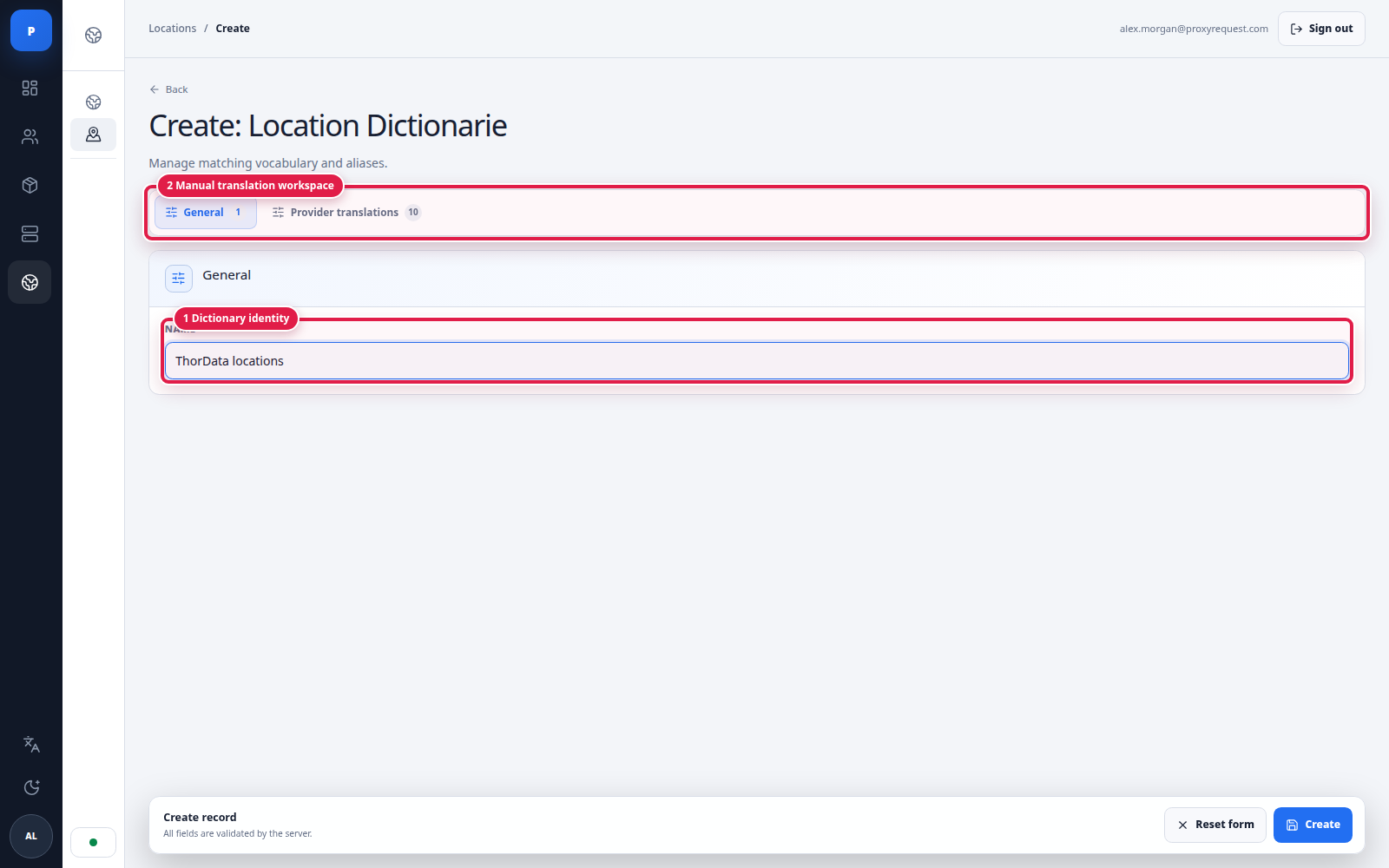
Task: Open the AL user avatar menu
Action: pyautogui.click(x=31, y=836)
